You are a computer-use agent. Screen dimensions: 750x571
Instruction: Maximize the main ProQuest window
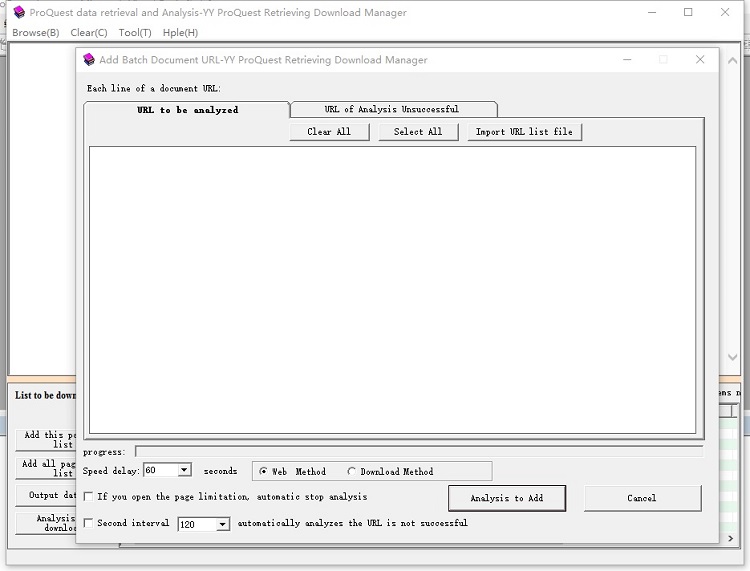688,12
